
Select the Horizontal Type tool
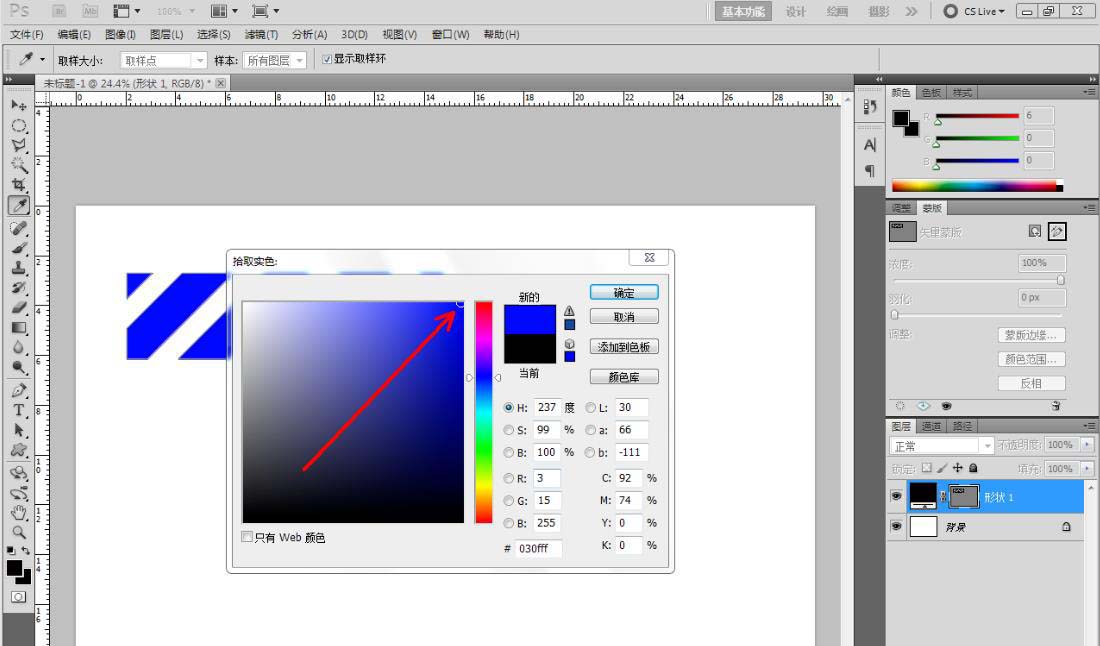18,410
